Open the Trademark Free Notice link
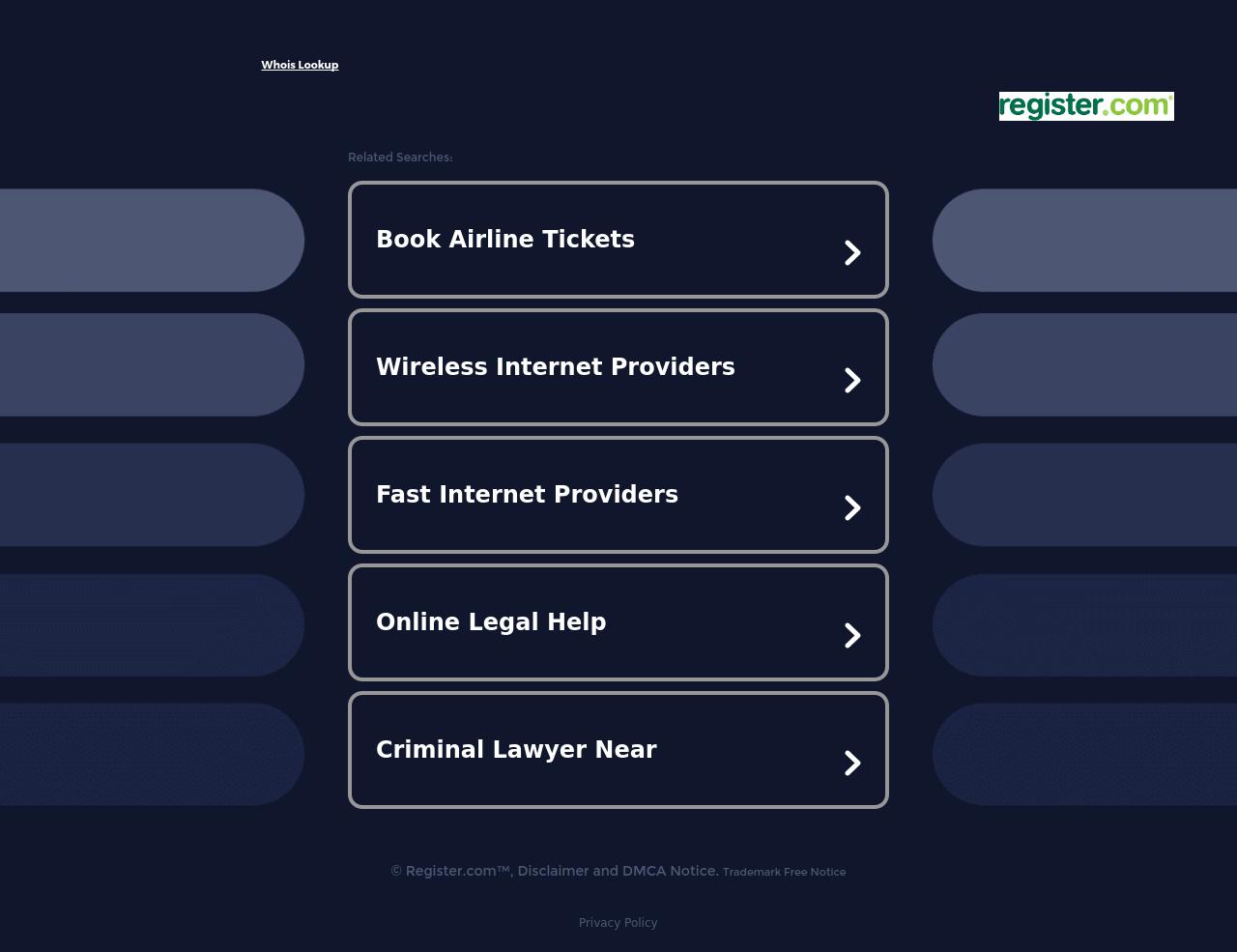 pyautogui.click(x=784, y=872)
